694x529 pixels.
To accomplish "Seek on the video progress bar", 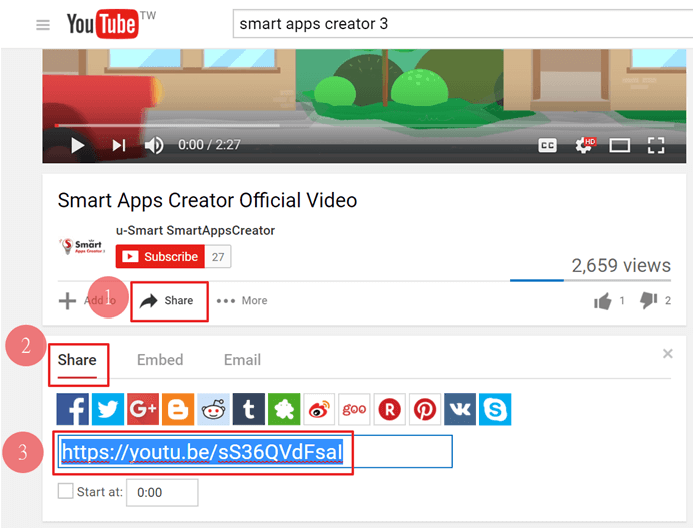I will click(x=364, y=126).
